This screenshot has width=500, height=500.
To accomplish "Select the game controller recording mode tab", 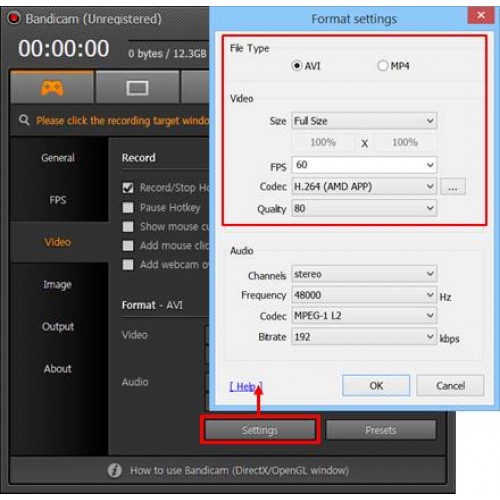I will pyautogui.click(x=52, y=88).
